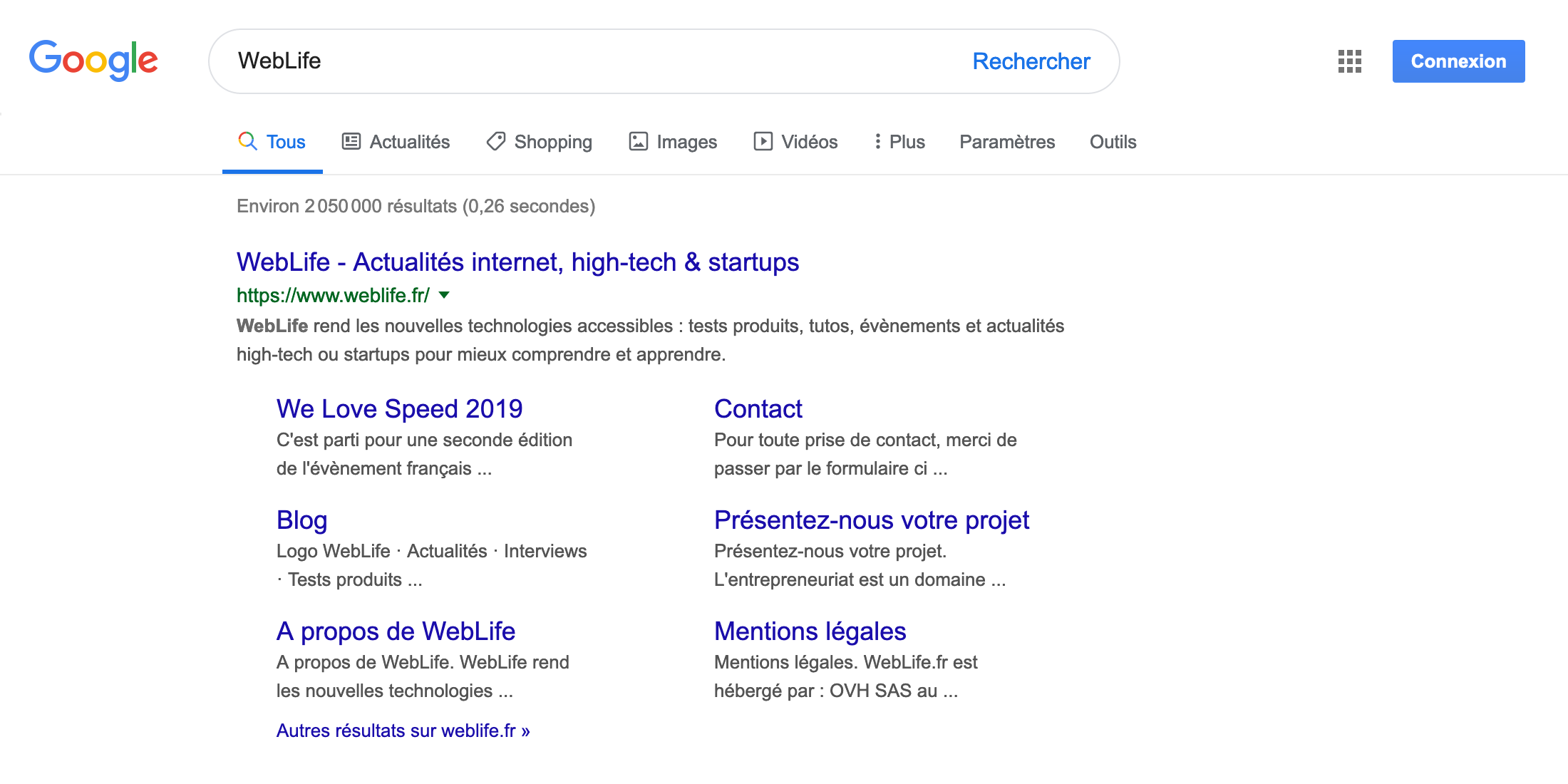This screenshot has height=784, width=1568.
Task: Click the newspaper icon beside Actualités
Action: pyautogui.click(x=351, y=141)
